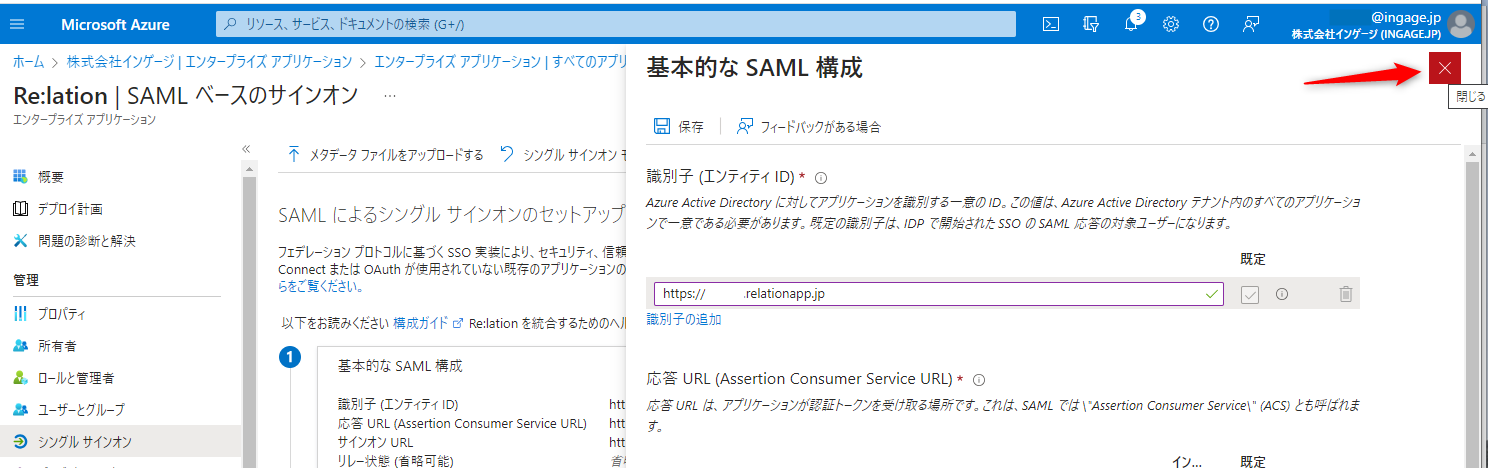The width and height of the screenshot is (1488, 468).
Task: Toggle the 既定 checkbox for the identifier
Action: coord(1249,294)
